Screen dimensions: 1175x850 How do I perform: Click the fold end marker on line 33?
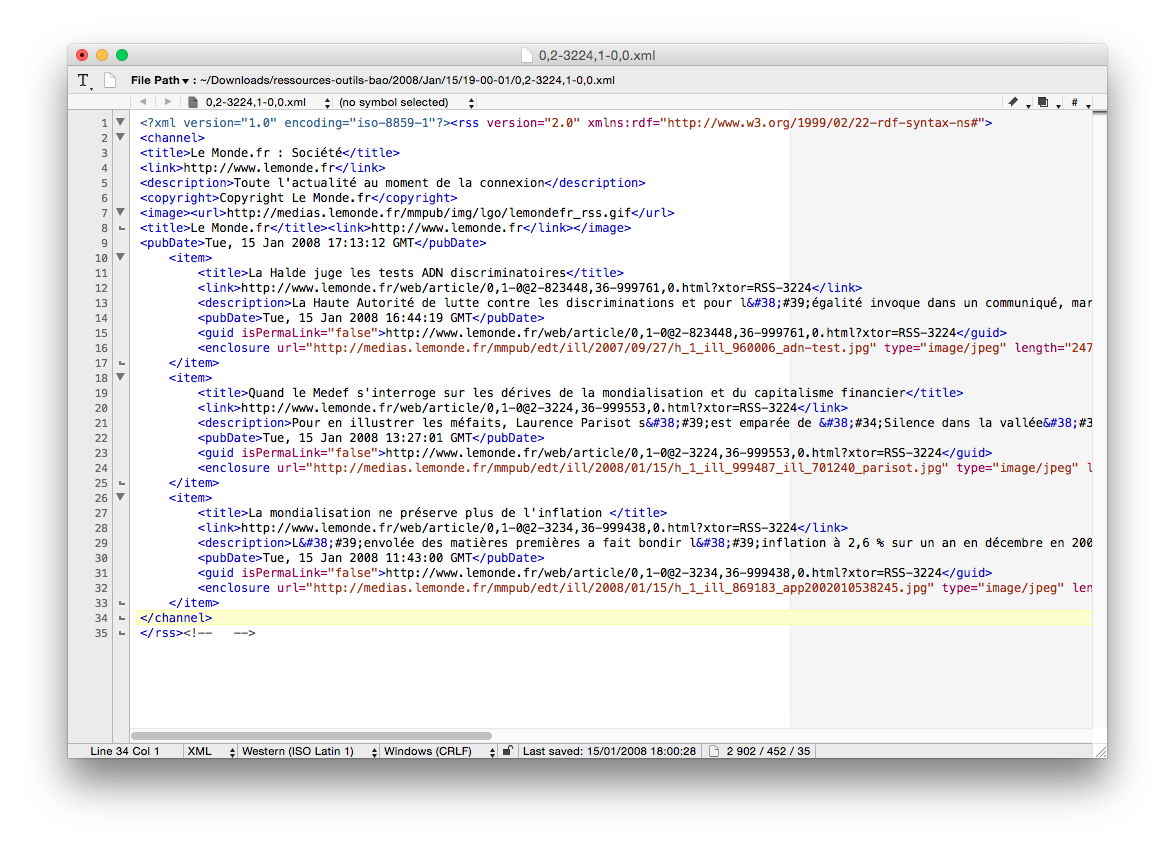click(121, 603)
